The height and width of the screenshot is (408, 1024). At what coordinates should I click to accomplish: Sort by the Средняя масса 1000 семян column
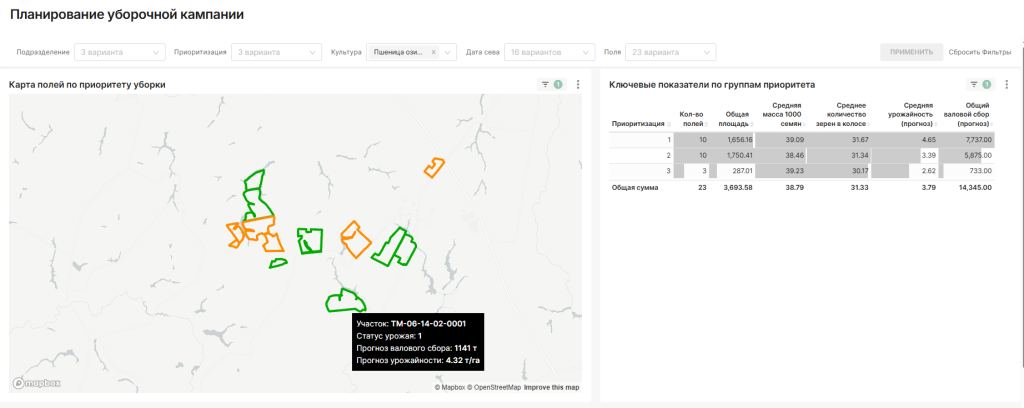click(x=782, y=114)
